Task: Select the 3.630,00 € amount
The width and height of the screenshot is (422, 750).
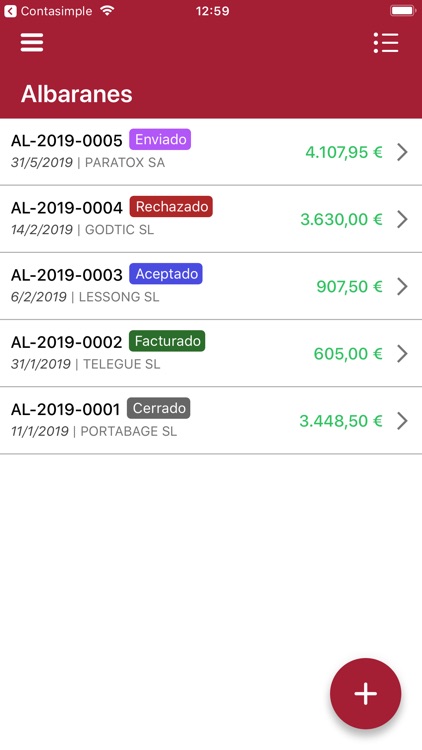Action: pos(341,220)
